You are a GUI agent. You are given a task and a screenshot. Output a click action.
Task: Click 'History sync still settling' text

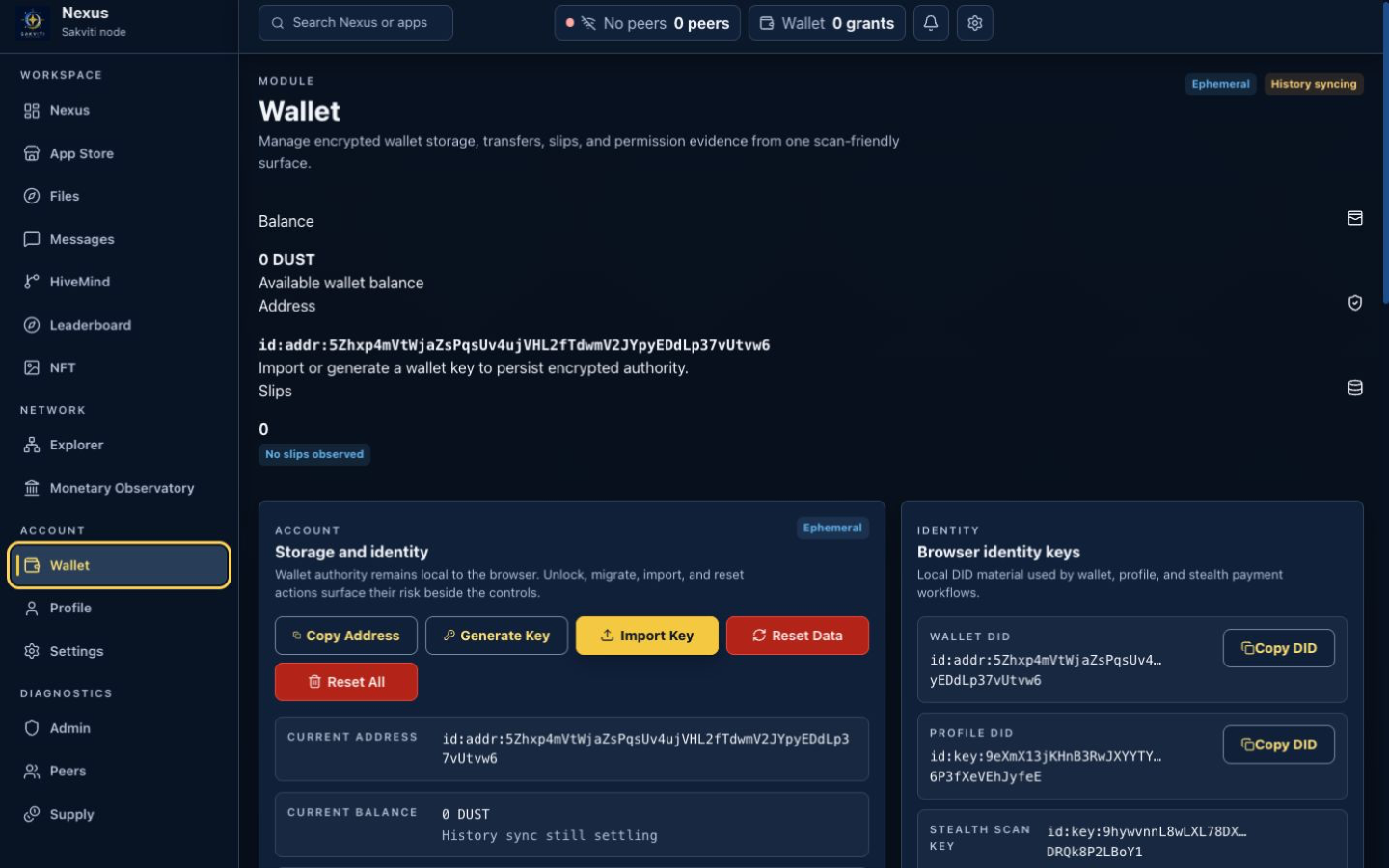550,835
